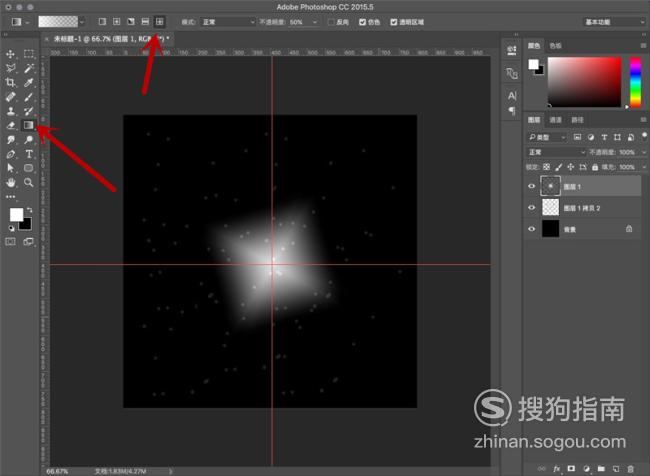650x476 pixels.
Task: Open the gradient picker dropdown arrow
Action: 82,22
